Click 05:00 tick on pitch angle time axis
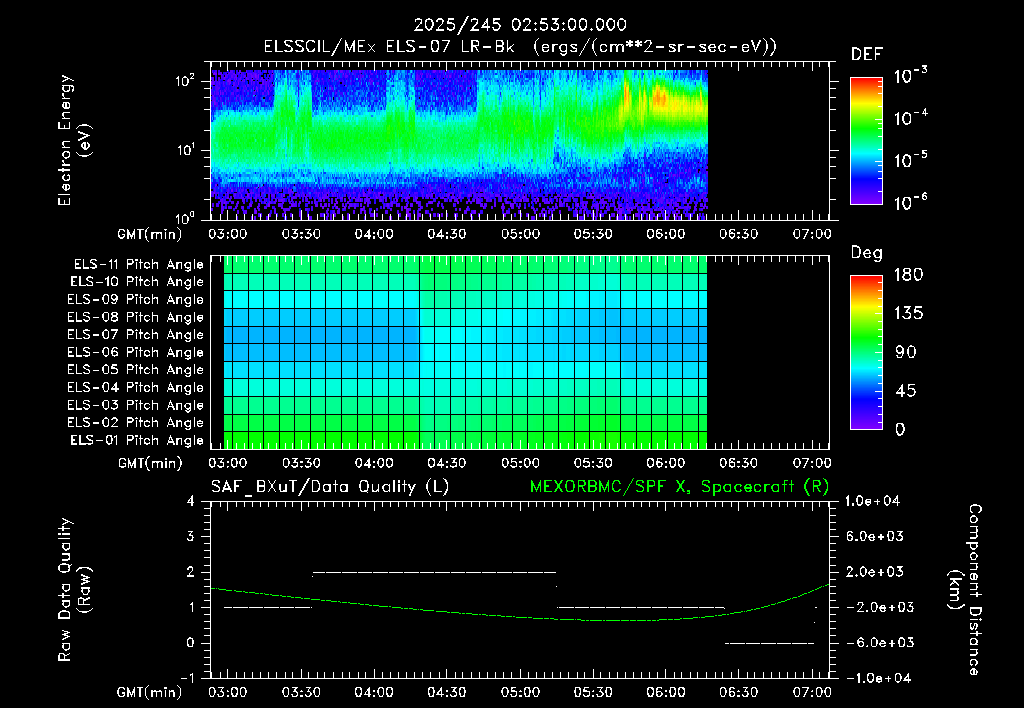Viewport: 1024px width, 708px height. click(x=520, y=464)
